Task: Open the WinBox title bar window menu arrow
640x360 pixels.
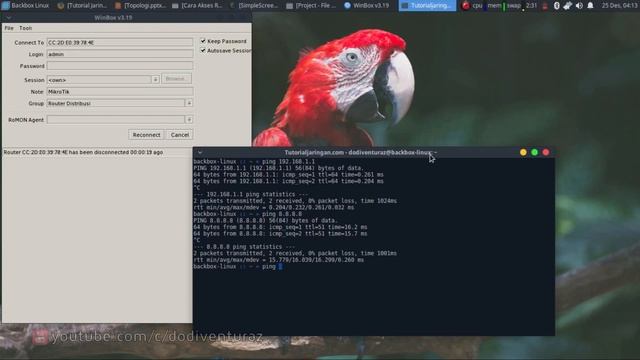Action: click(9, 18)
